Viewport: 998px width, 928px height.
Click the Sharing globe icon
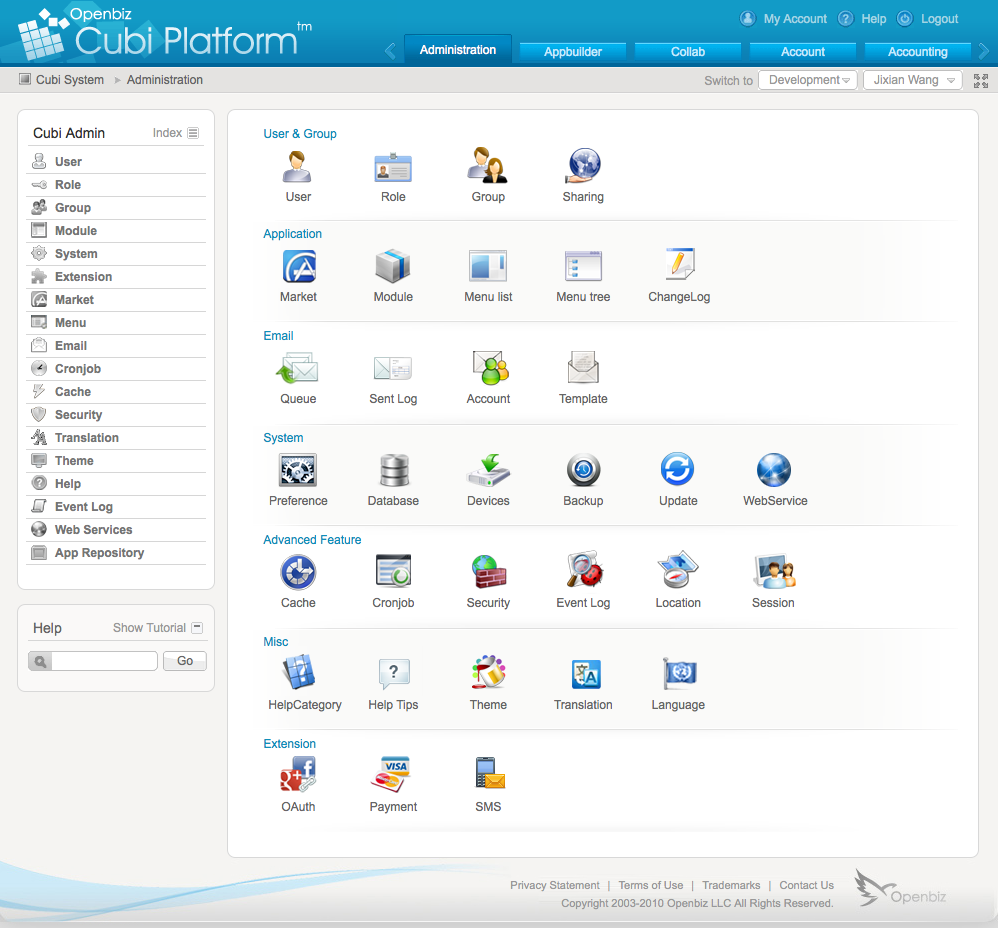tap(583, 164)
